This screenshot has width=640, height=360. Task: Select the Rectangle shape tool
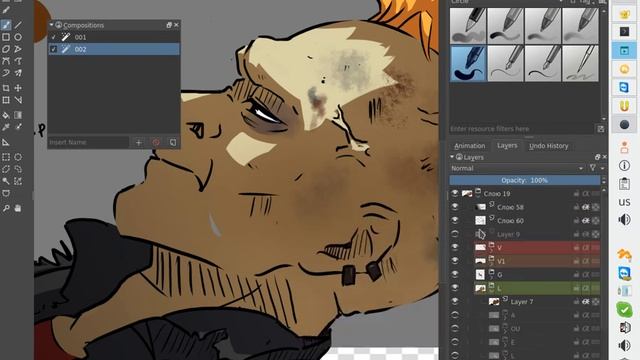coord(6,37)
